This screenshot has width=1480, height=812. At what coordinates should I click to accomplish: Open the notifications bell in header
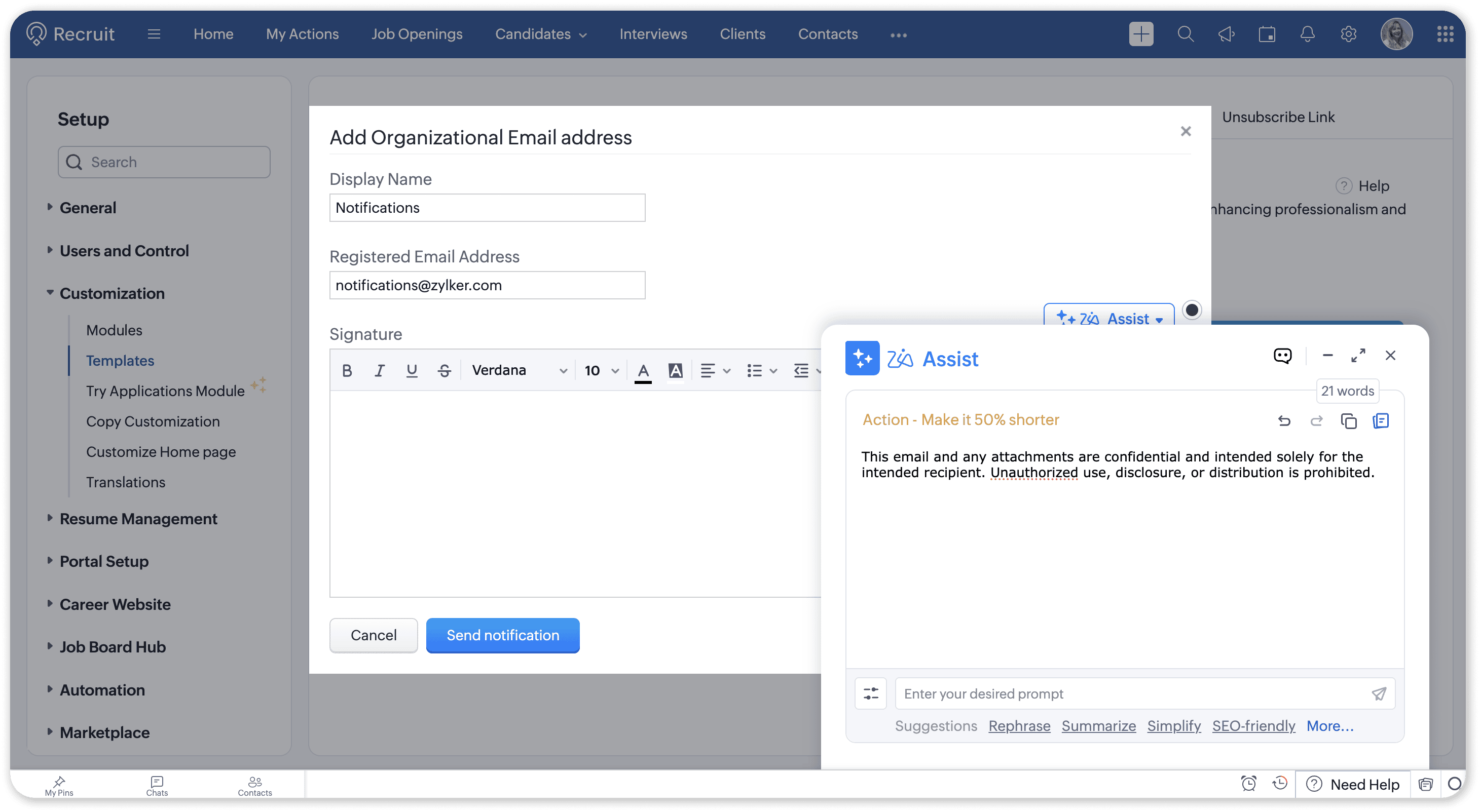(1307, 34)
